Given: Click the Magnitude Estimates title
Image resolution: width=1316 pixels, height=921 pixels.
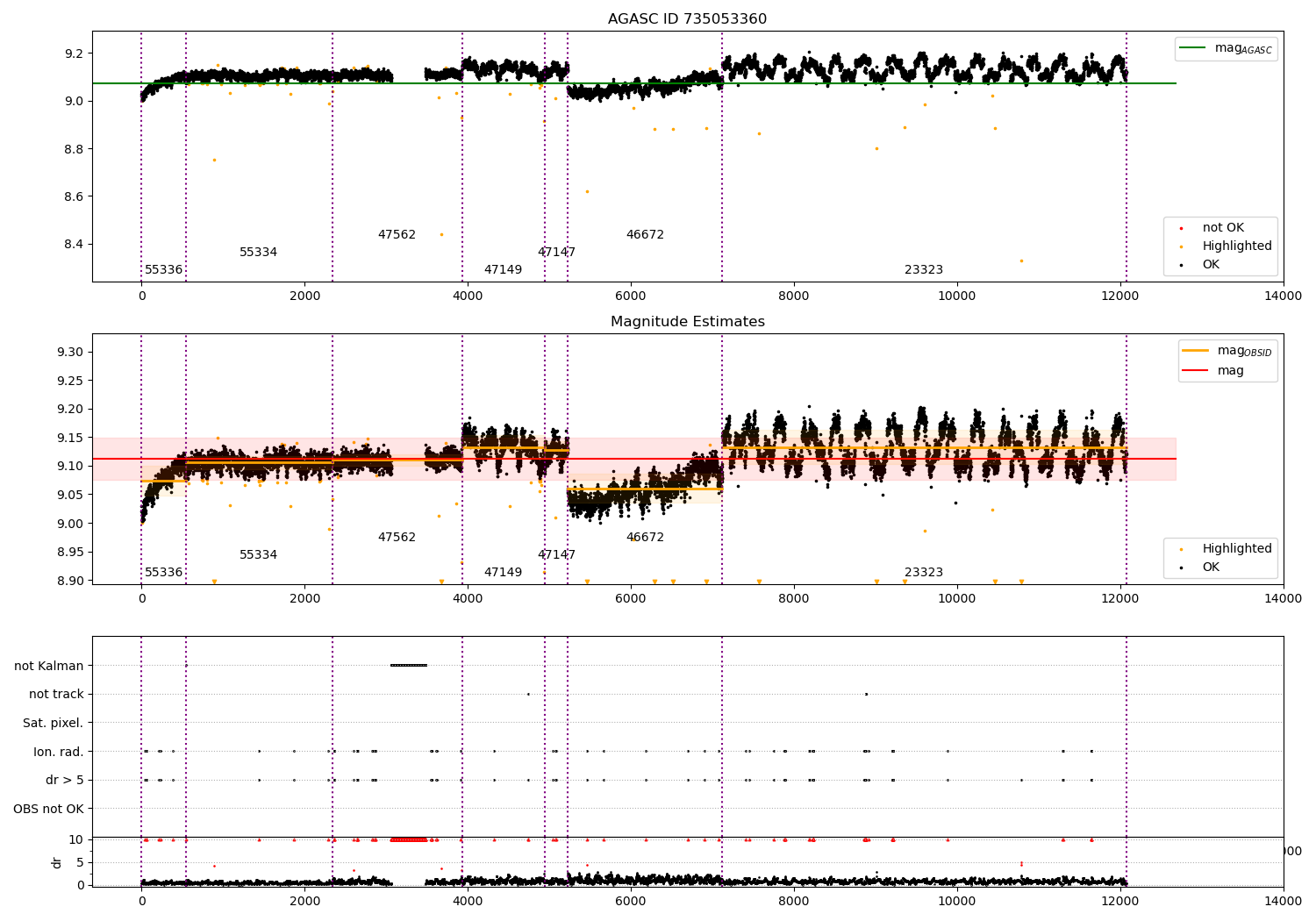Looking at the screenshot, I should pyautogui.click(x=687, y=322).
